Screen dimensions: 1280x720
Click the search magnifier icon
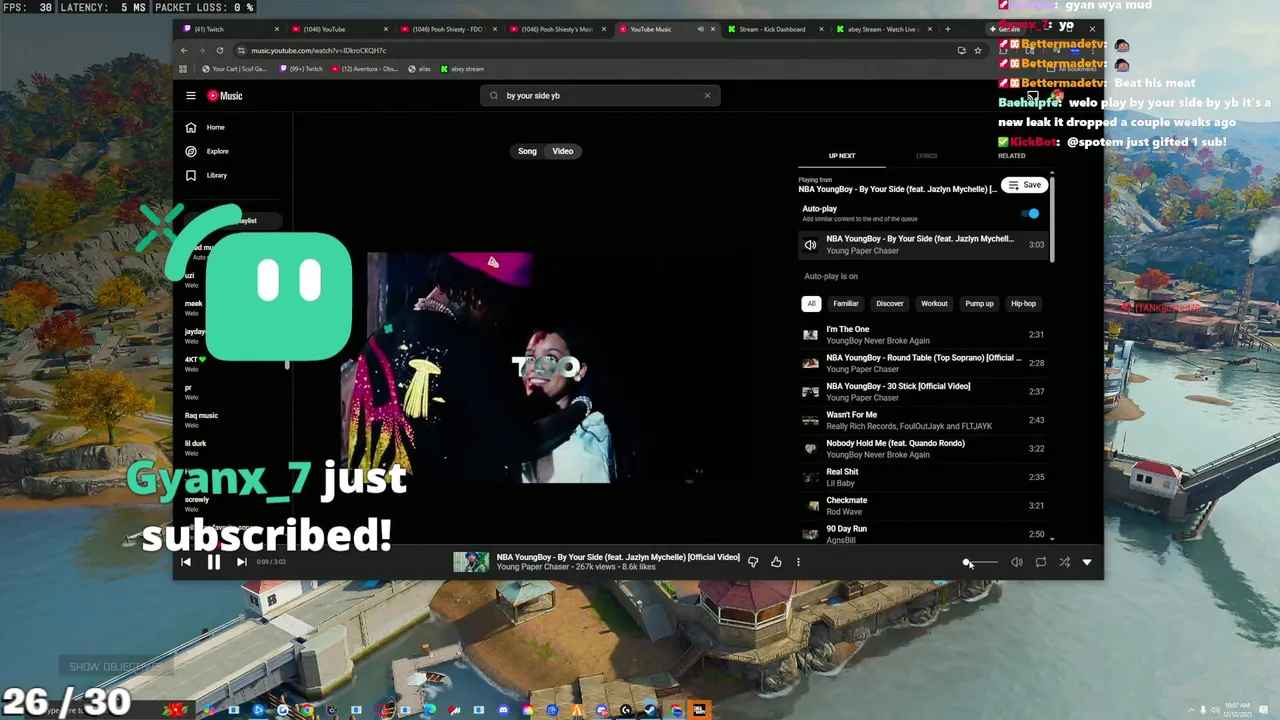(494, 96)
